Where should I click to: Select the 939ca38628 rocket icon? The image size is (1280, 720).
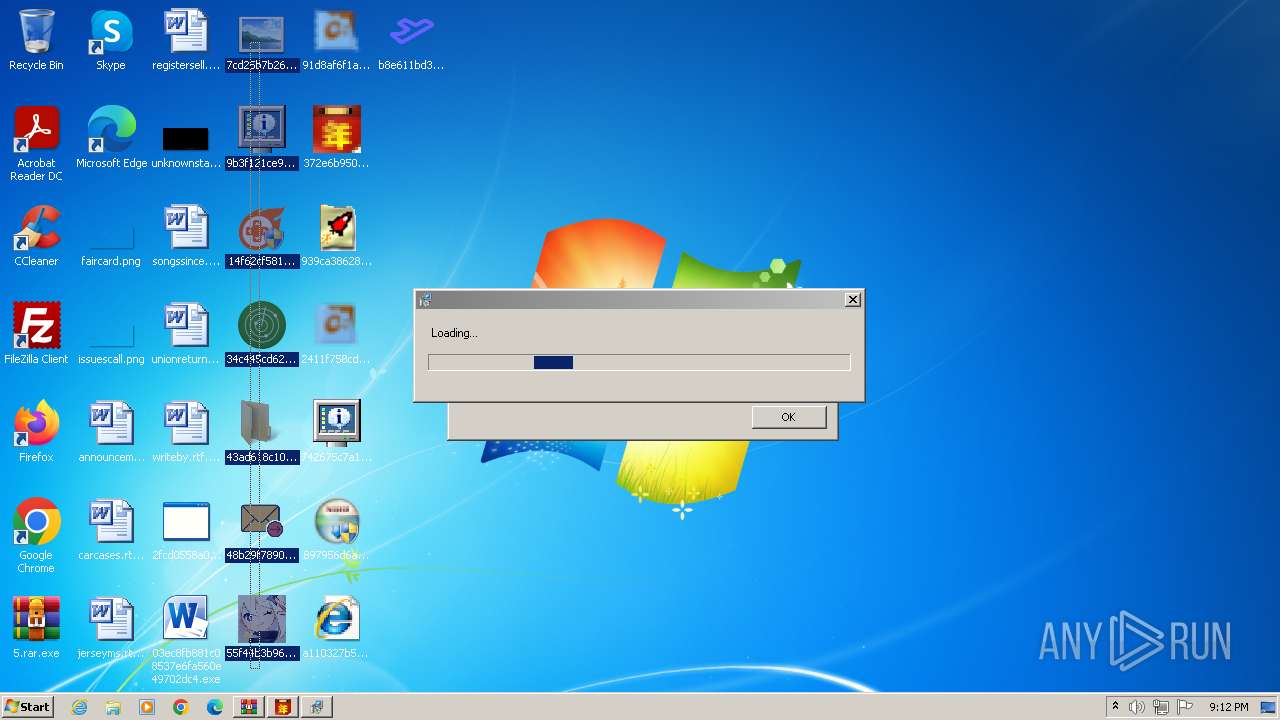336,236
